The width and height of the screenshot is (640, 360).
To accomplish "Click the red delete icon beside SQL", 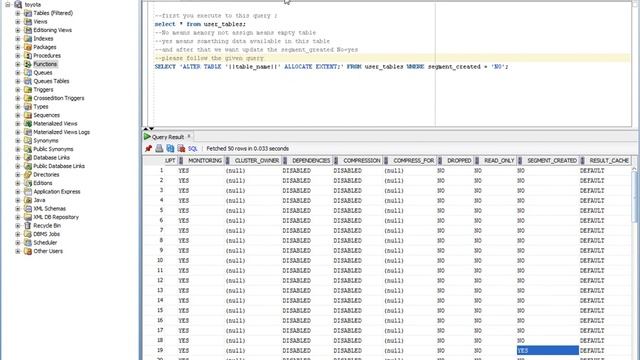I will (181, 149).
